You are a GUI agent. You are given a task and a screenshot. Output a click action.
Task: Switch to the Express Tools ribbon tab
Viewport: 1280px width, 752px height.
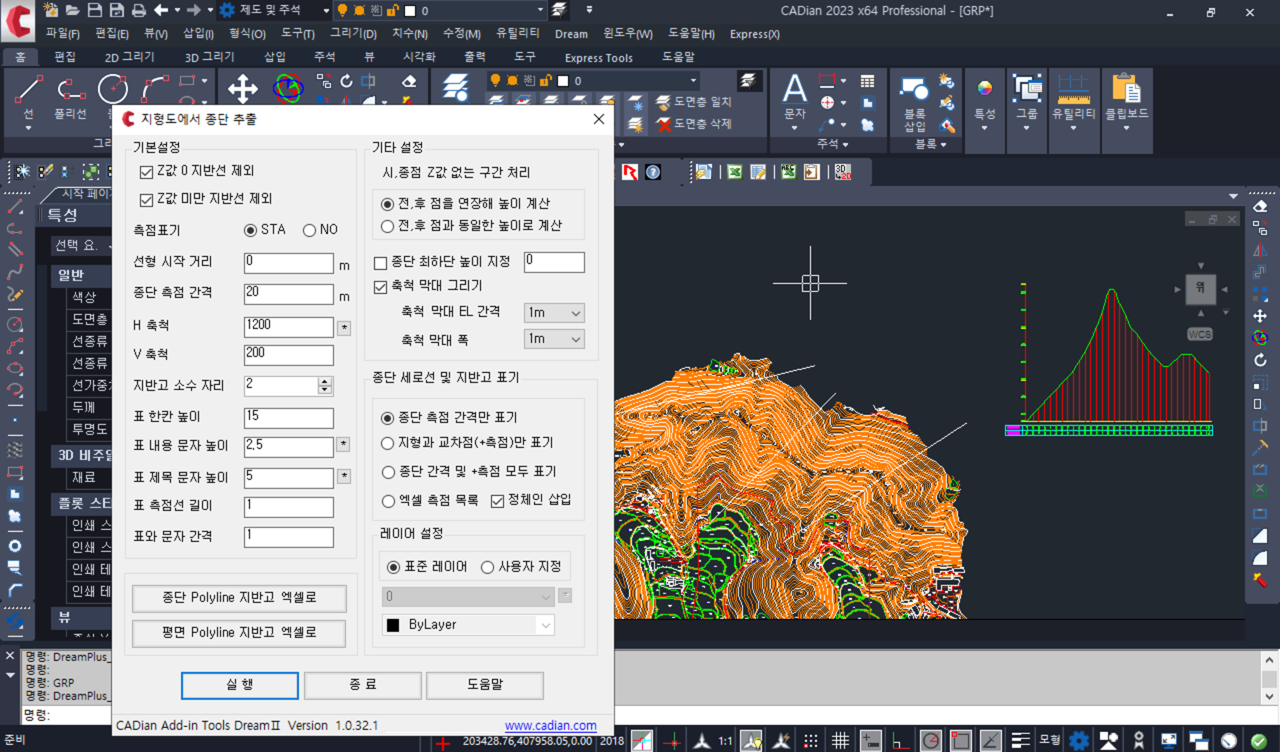(598, 58)
